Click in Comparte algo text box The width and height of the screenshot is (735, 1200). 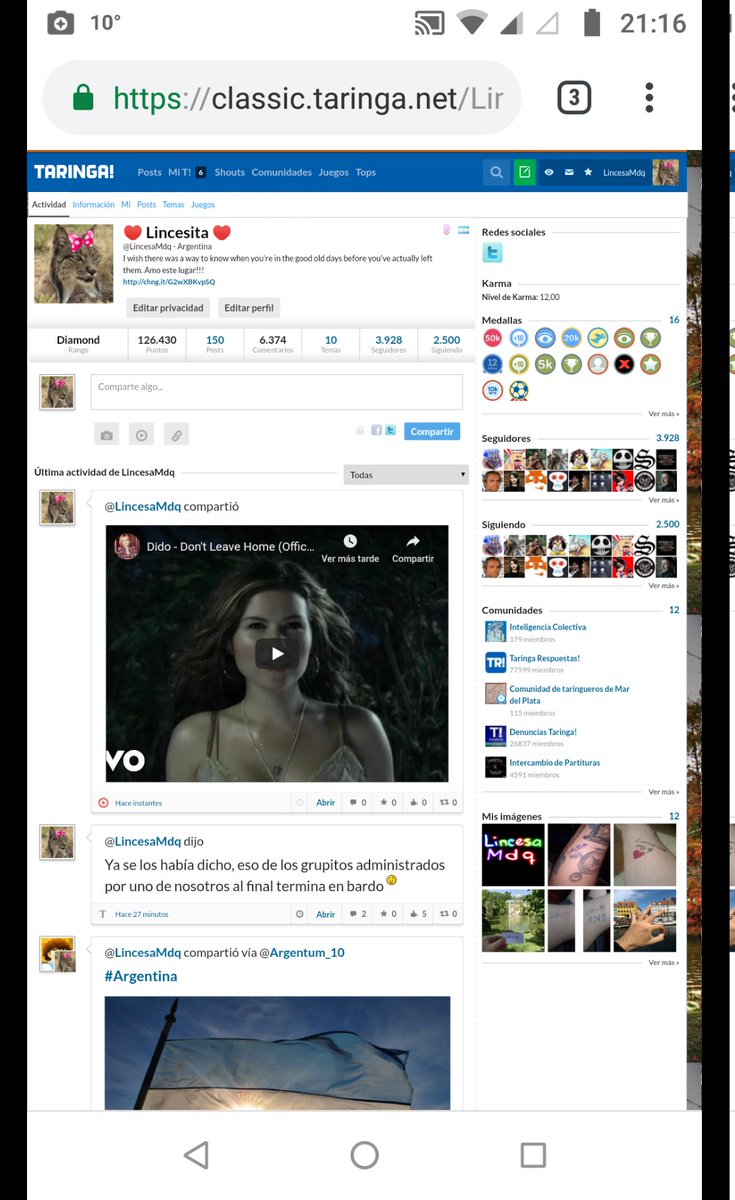pyautogui.click(x=277, y=392)
